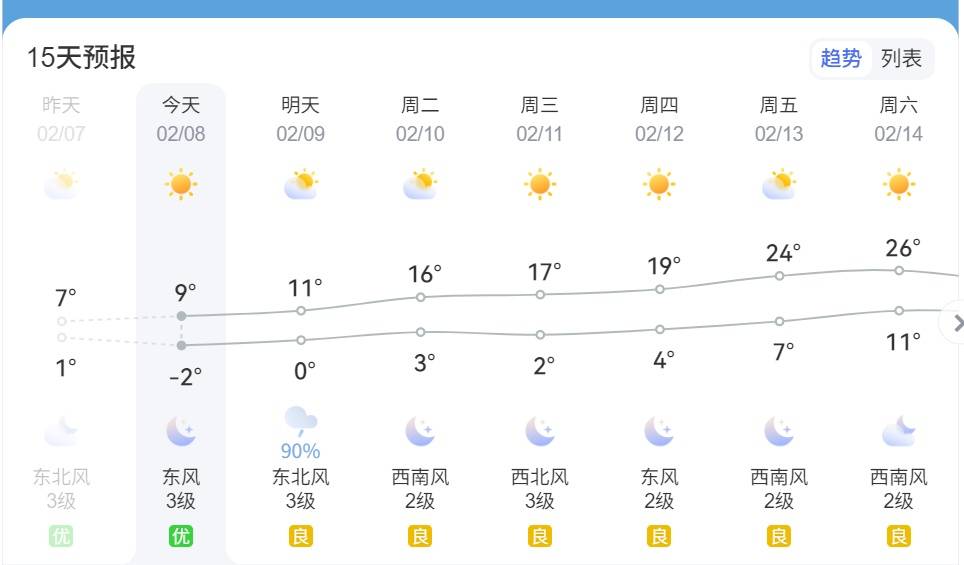The image size is (964, 565).
Task: Select the 今天 02/08 day column
Action: [181, 119]
